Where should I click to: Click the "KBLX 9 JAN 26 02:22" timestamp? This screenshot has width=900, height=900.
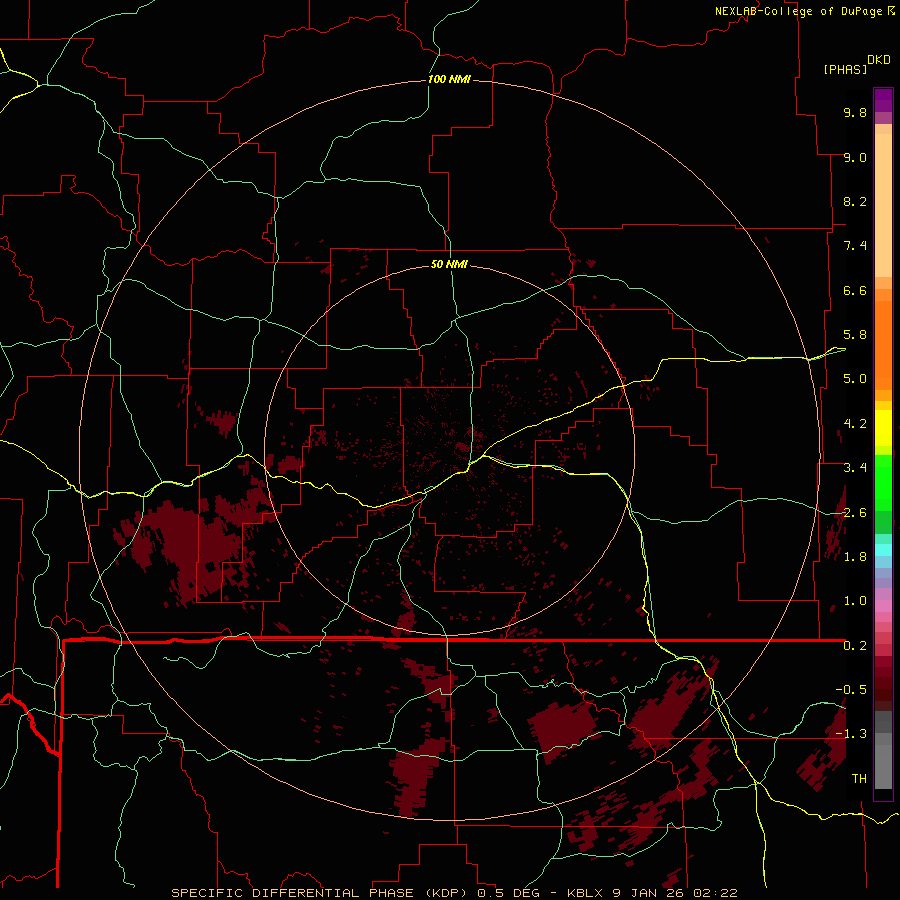coord(652,893)
